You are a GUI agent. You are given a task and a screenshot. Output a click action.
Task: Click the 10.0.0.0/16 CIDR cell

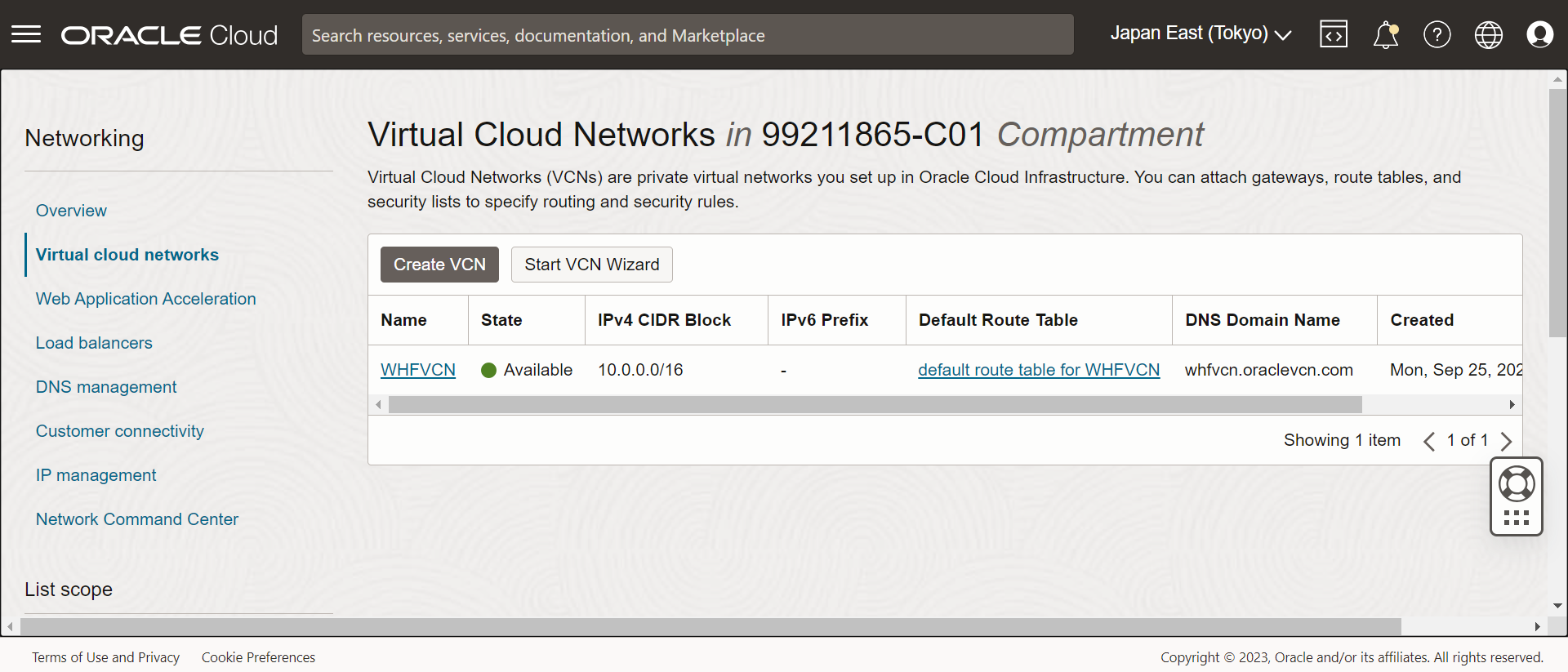click(x=640, y=370)
